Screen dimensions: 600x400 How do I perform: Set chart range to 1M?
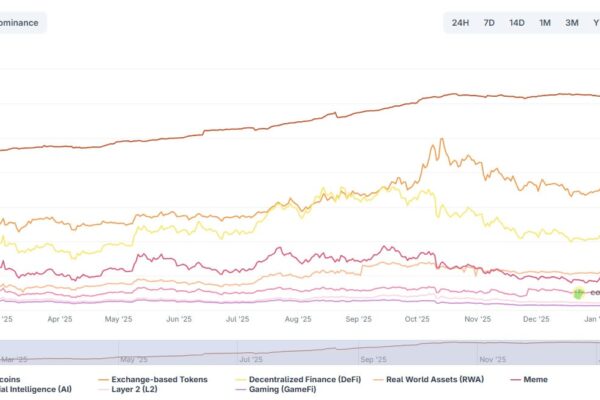tap(545, 22)
